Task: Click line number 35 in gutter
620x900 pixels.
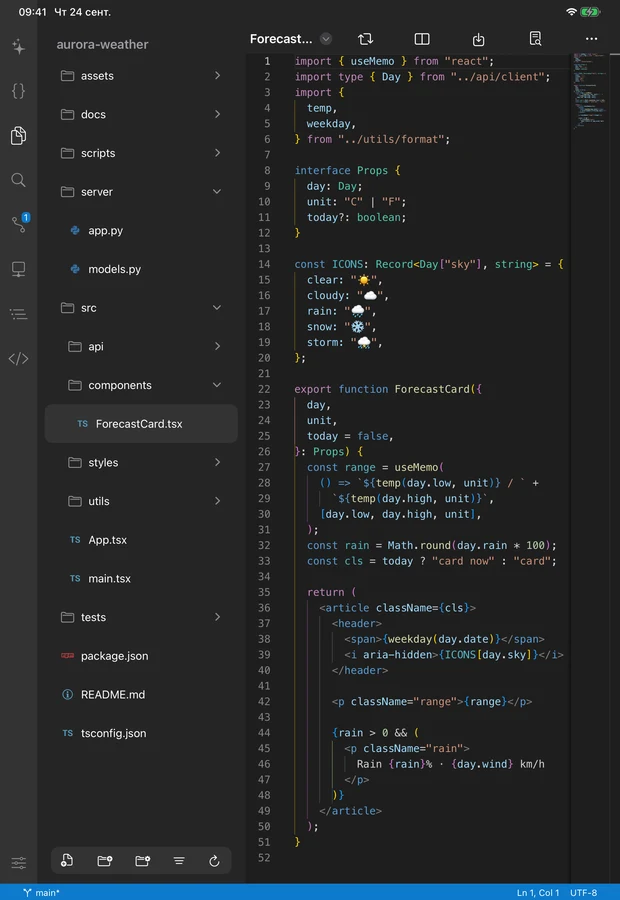Action: 264,592
